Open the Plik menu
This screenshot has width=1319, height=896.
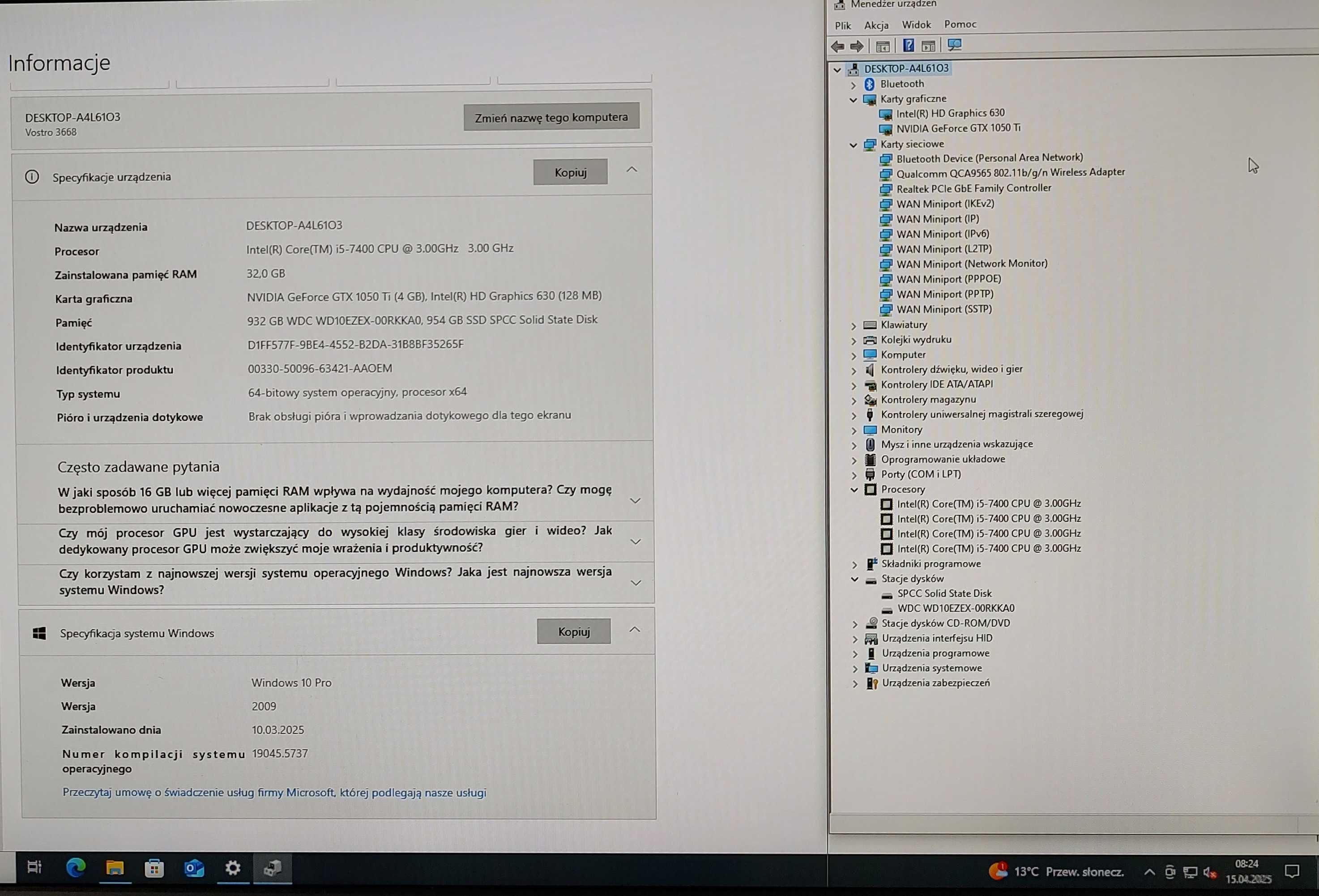(843, 26)
